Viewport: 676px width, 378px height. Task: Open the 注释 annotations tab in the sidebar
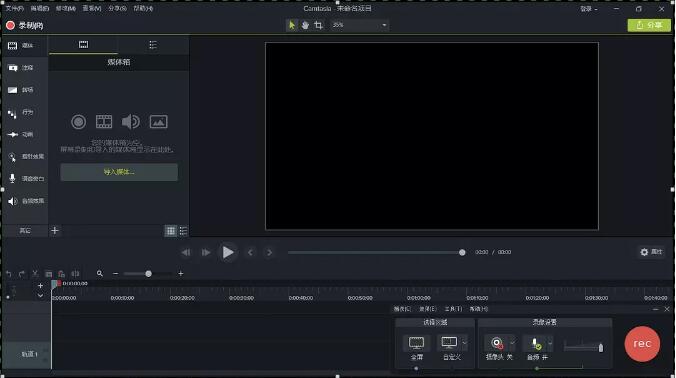click(x=25, y=68)
